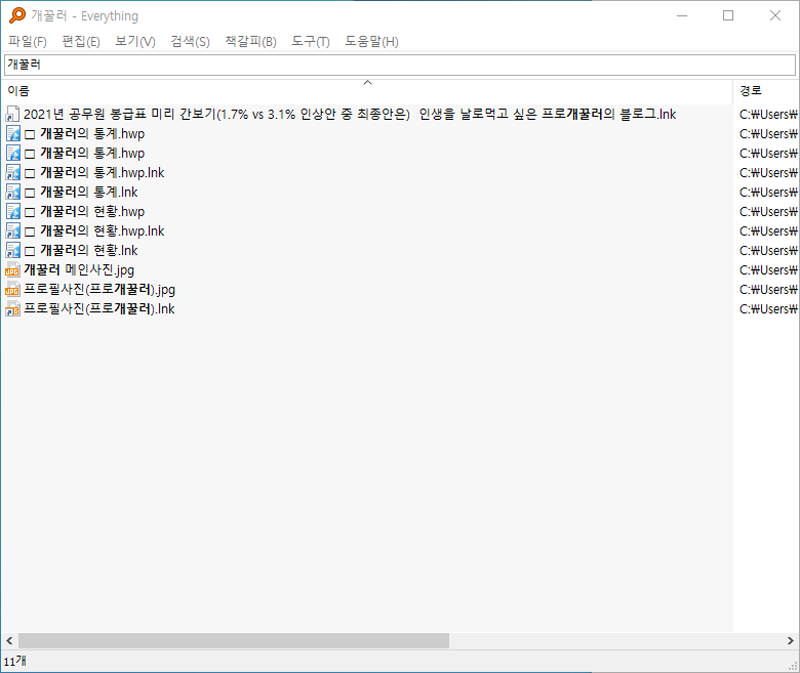Screen dimensions: 800x673
Task: Minimize the Everything window
Action: [x=682, y=16]
